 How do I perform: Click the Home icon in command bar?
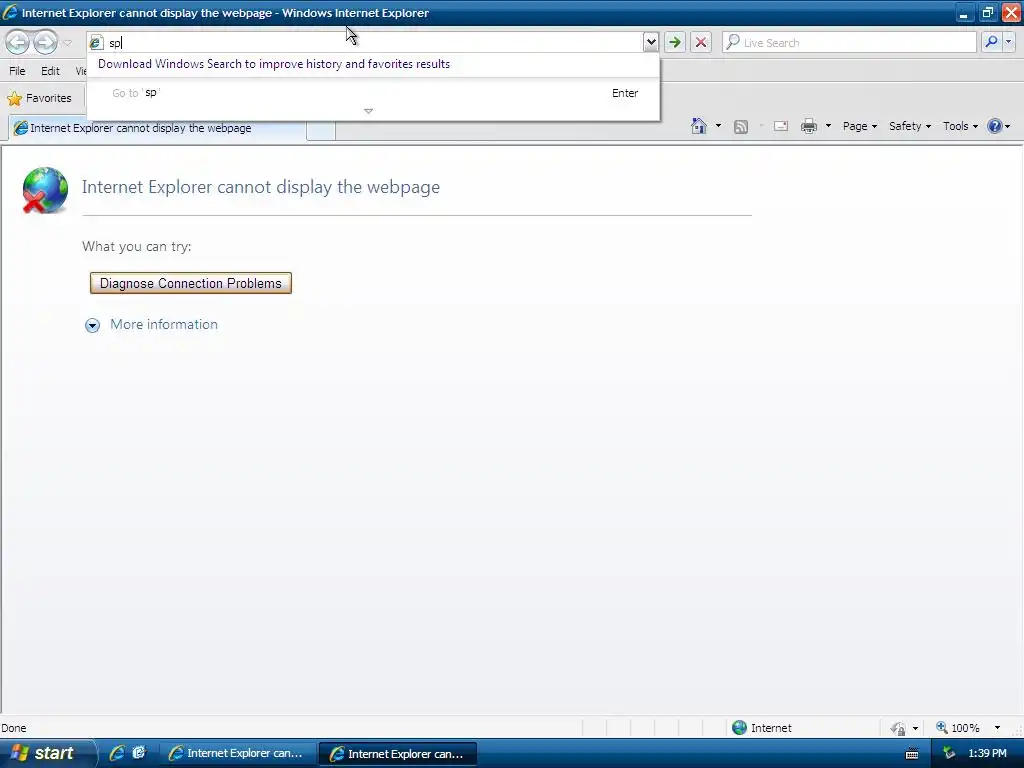(x=699, y=126)
